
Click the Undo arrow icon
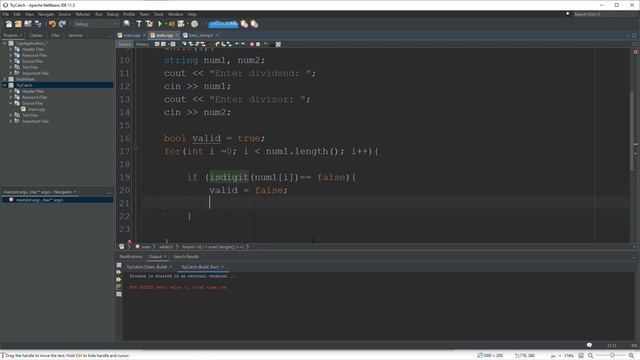point(52,24)
